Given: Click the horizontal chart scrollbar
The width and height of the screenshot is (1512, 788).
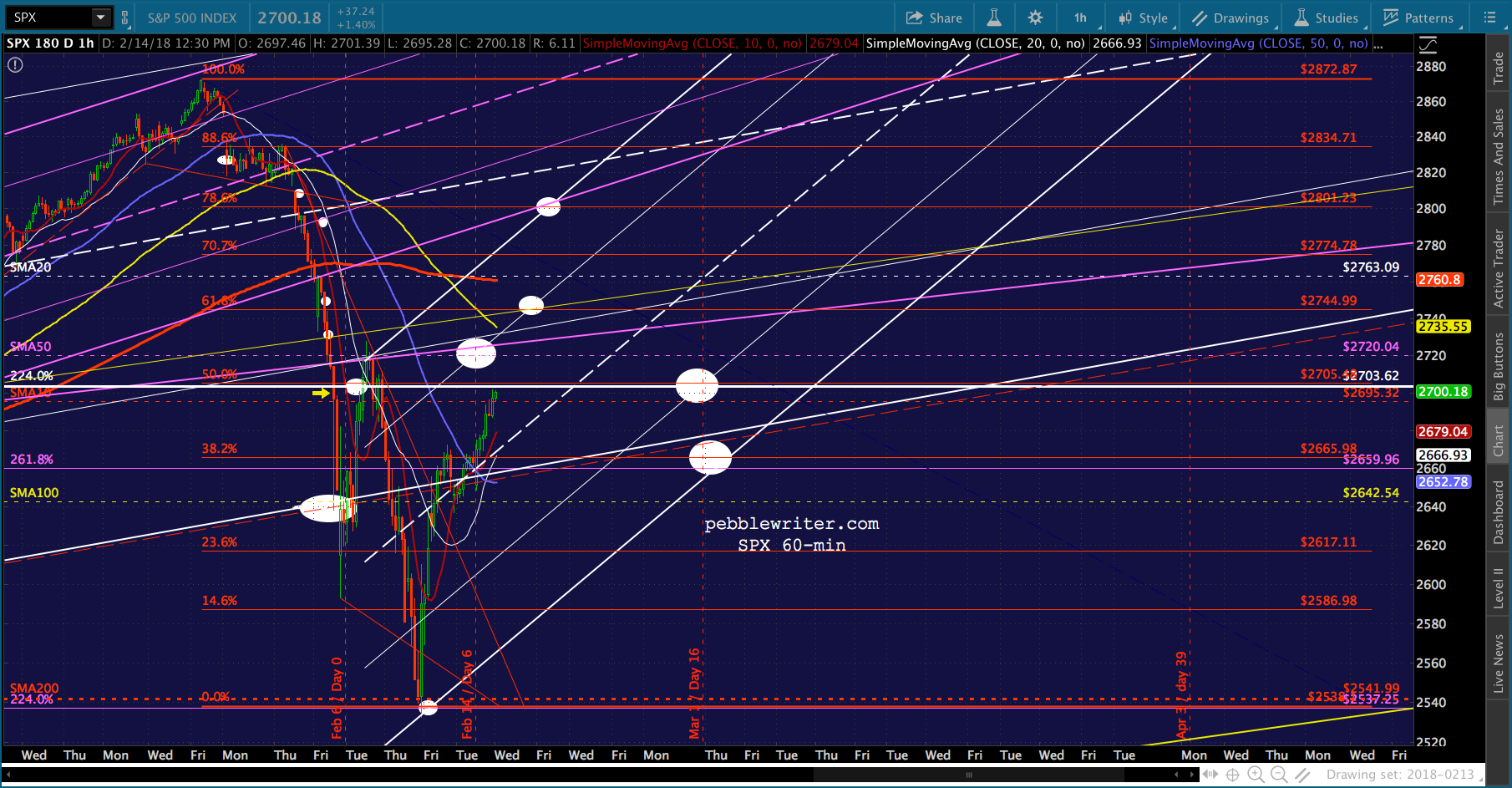Looking at the screenshot, I should coord(968,775).
